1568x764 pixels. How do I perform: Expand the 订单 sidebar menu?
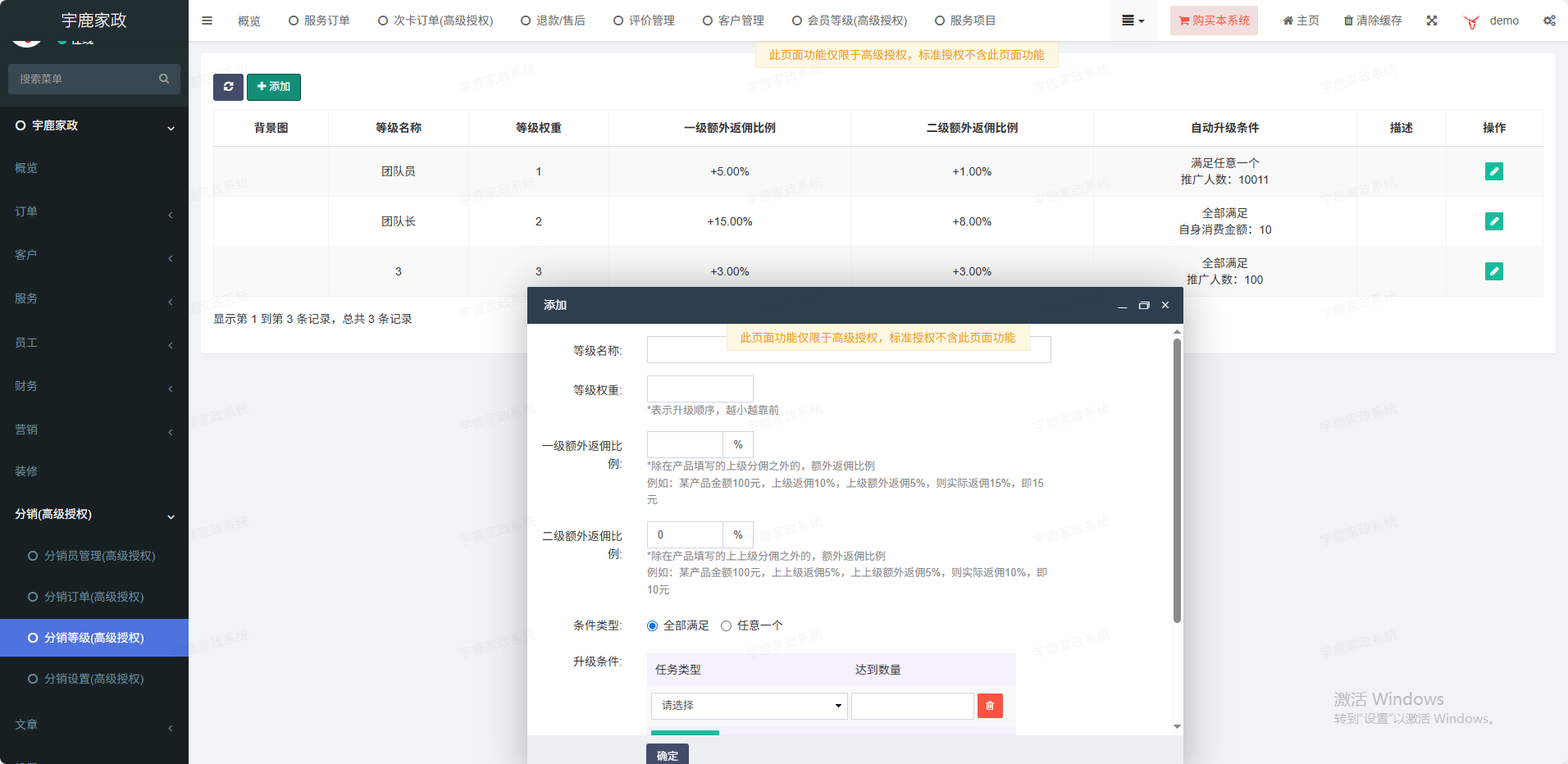coord(93,211)
